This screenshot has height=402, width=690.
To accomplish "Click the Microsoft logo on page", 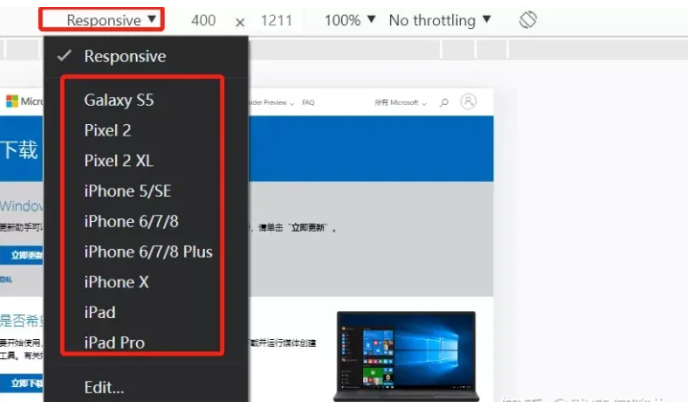I will tap(25, 102).
